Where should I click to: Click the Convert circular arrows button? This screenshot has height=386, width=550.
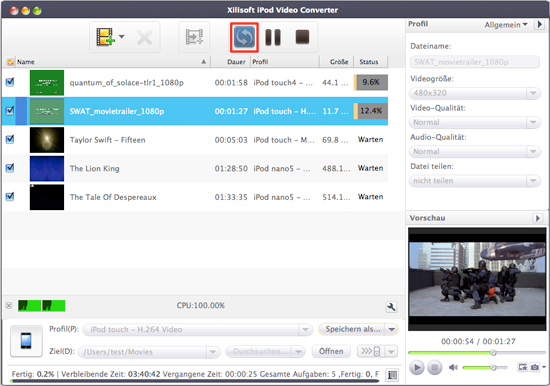coord(244,37)
